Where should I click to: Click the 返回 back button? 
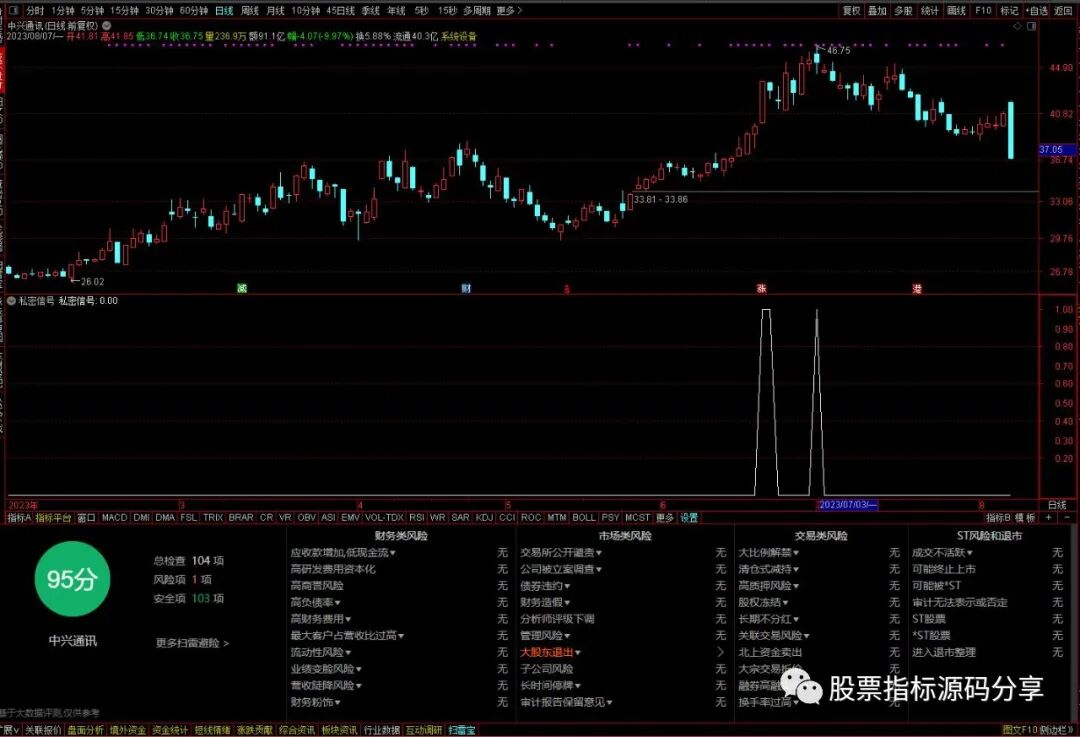tap(1063, 10)
